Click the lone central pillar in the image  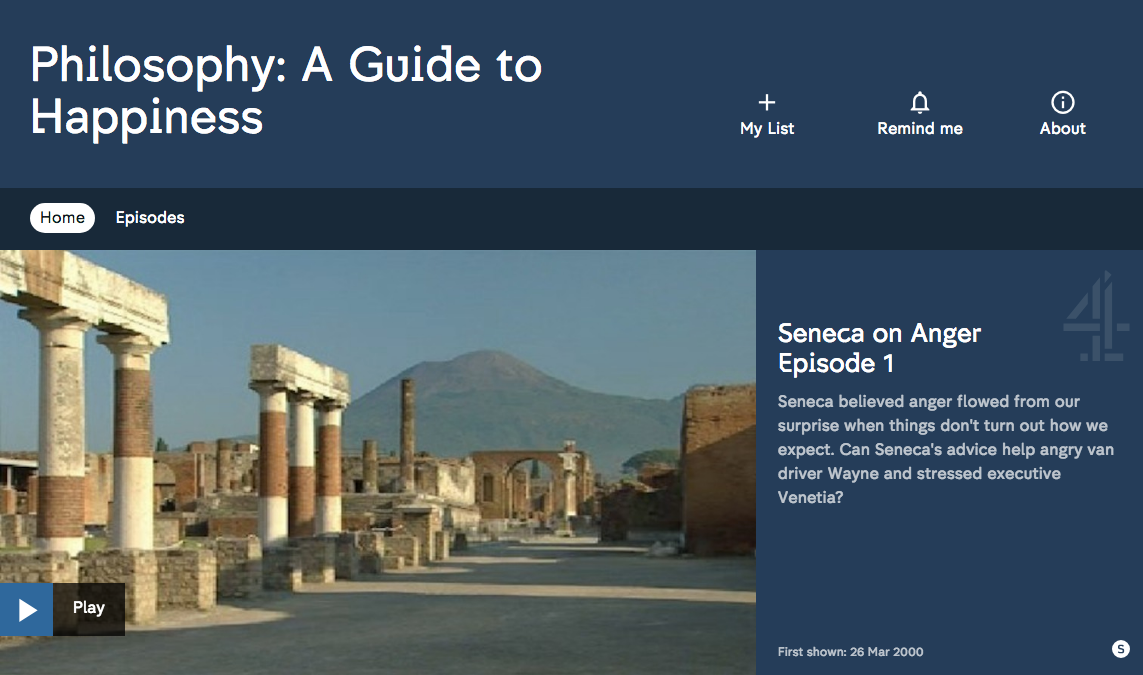[408, 432]
